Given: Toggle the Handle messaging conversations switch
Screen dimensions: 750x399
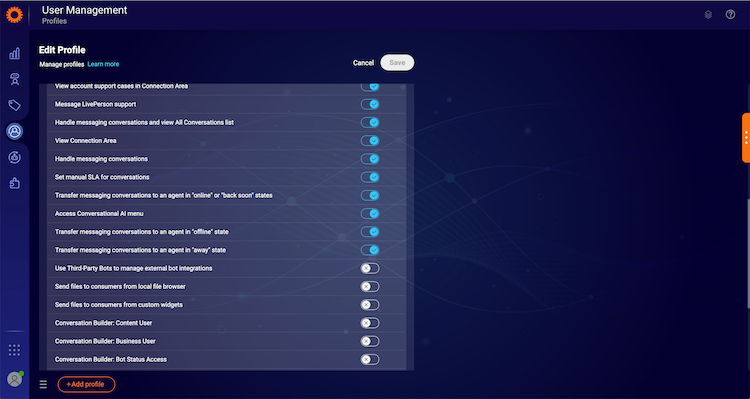Looking at the screenshot, I should [x=370, y=159].
